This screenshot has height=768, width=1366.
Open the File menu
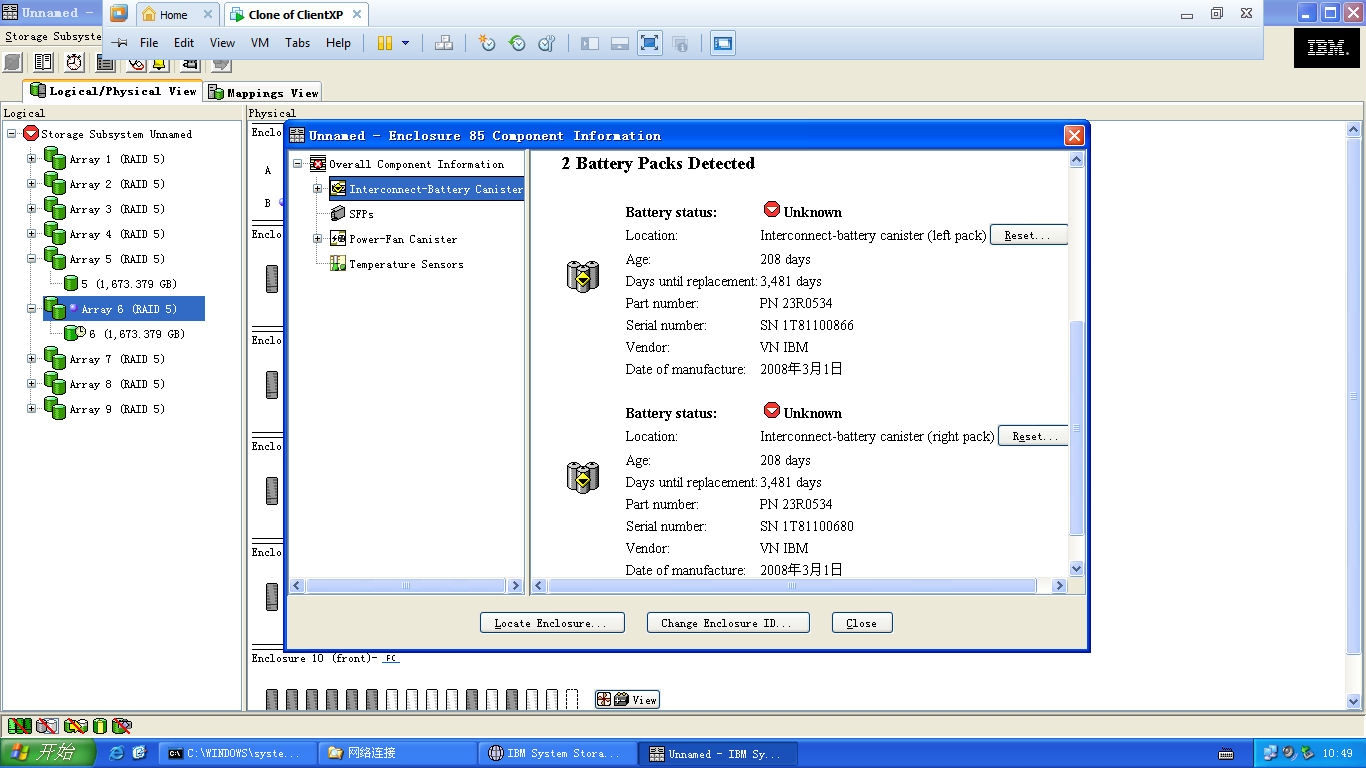click(149, 43)
